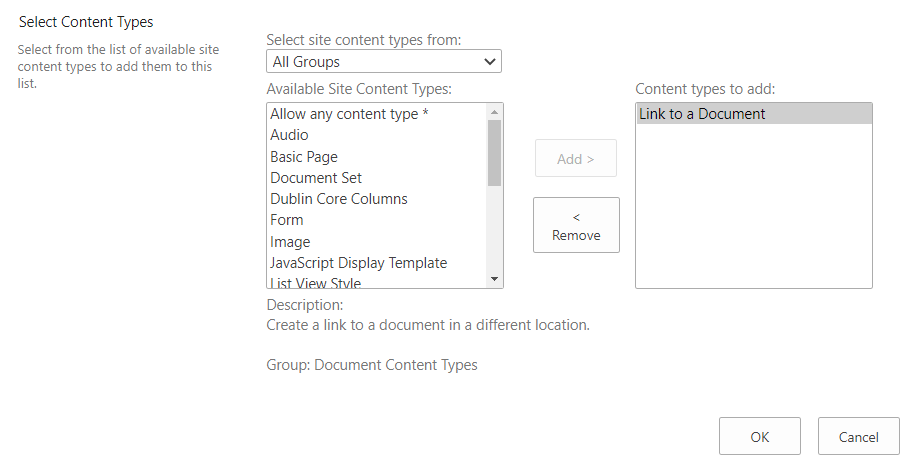Screen dimensions: 908x463
Task: Pick Dublin Core Columns from list
Action: [339, 199]
